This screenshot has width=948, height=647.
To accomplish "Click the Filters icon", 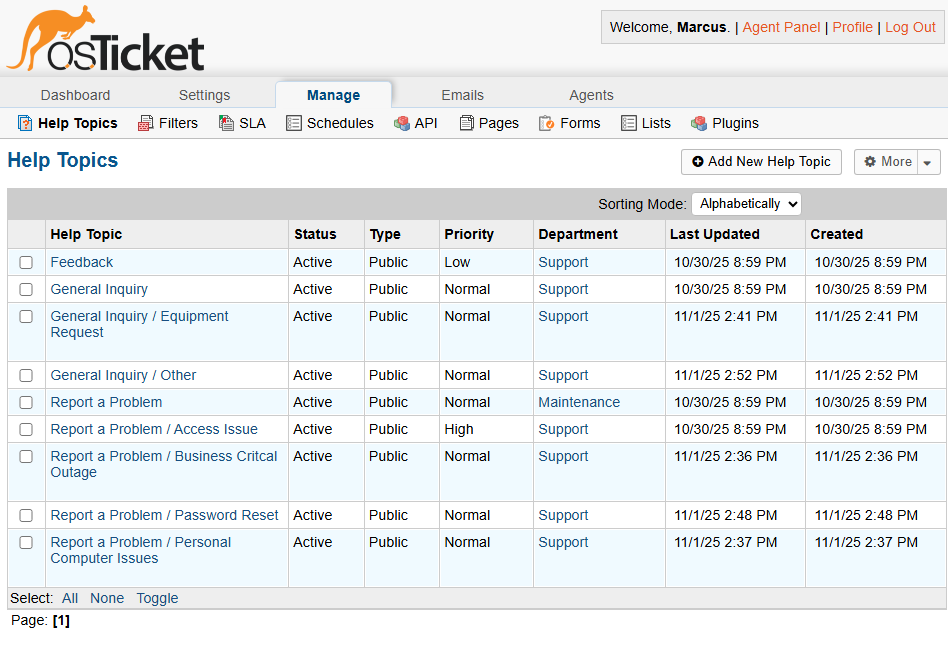I will [x=146, y=123].
